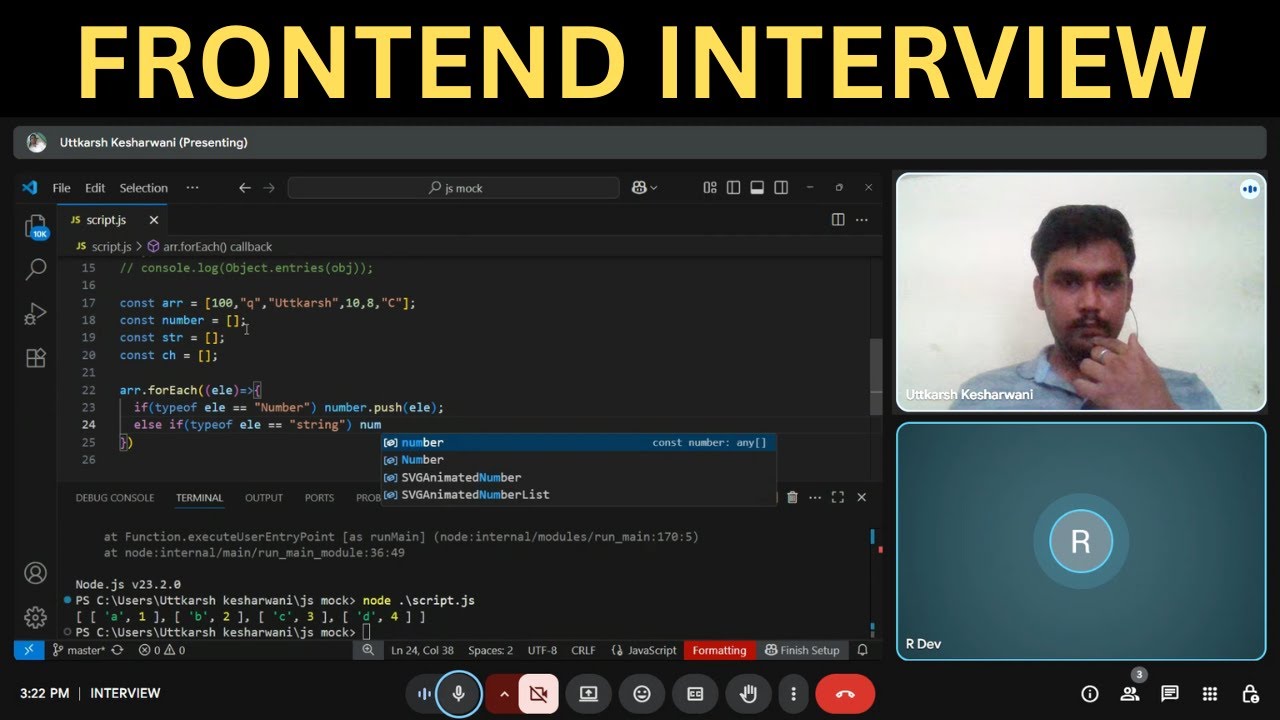The image size is (1280, 720).
Task: Open the Accounts icon in activity bar
Action: (x=36, y=573)
